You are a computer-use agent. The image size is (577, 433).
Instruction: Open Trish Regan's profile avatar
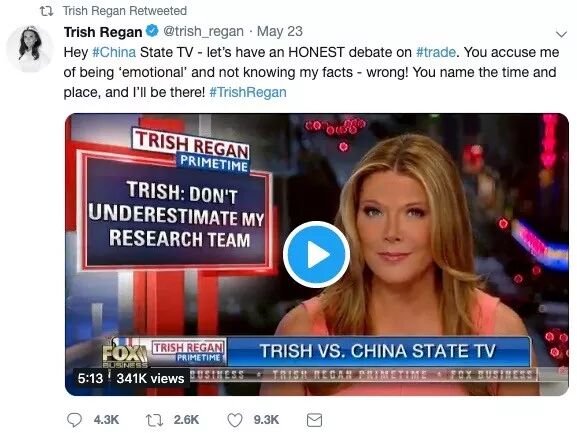(30, 48)
